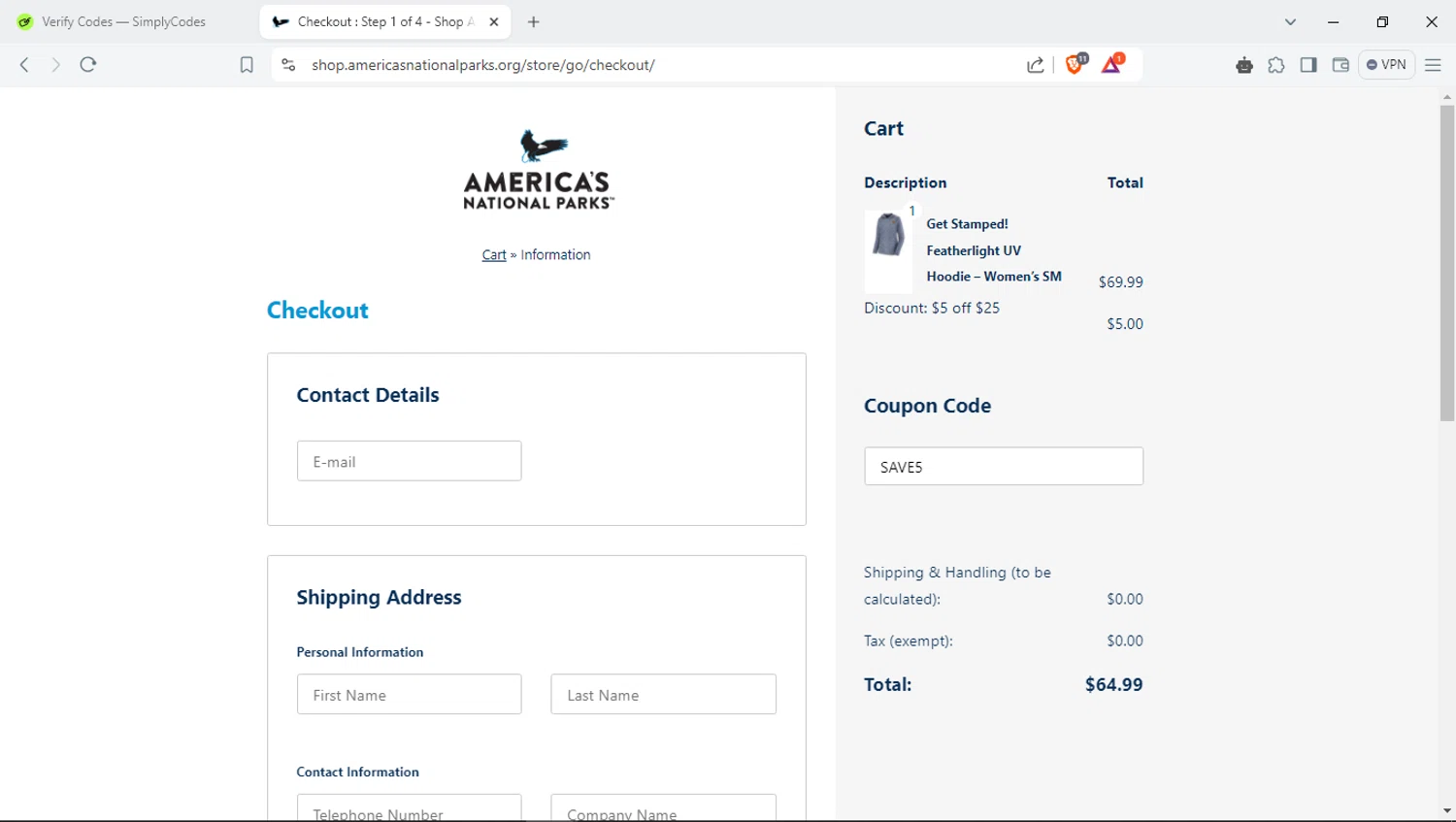Click the Information breadcrumb text
This screenshot has width=1456, height=822.
555,255
